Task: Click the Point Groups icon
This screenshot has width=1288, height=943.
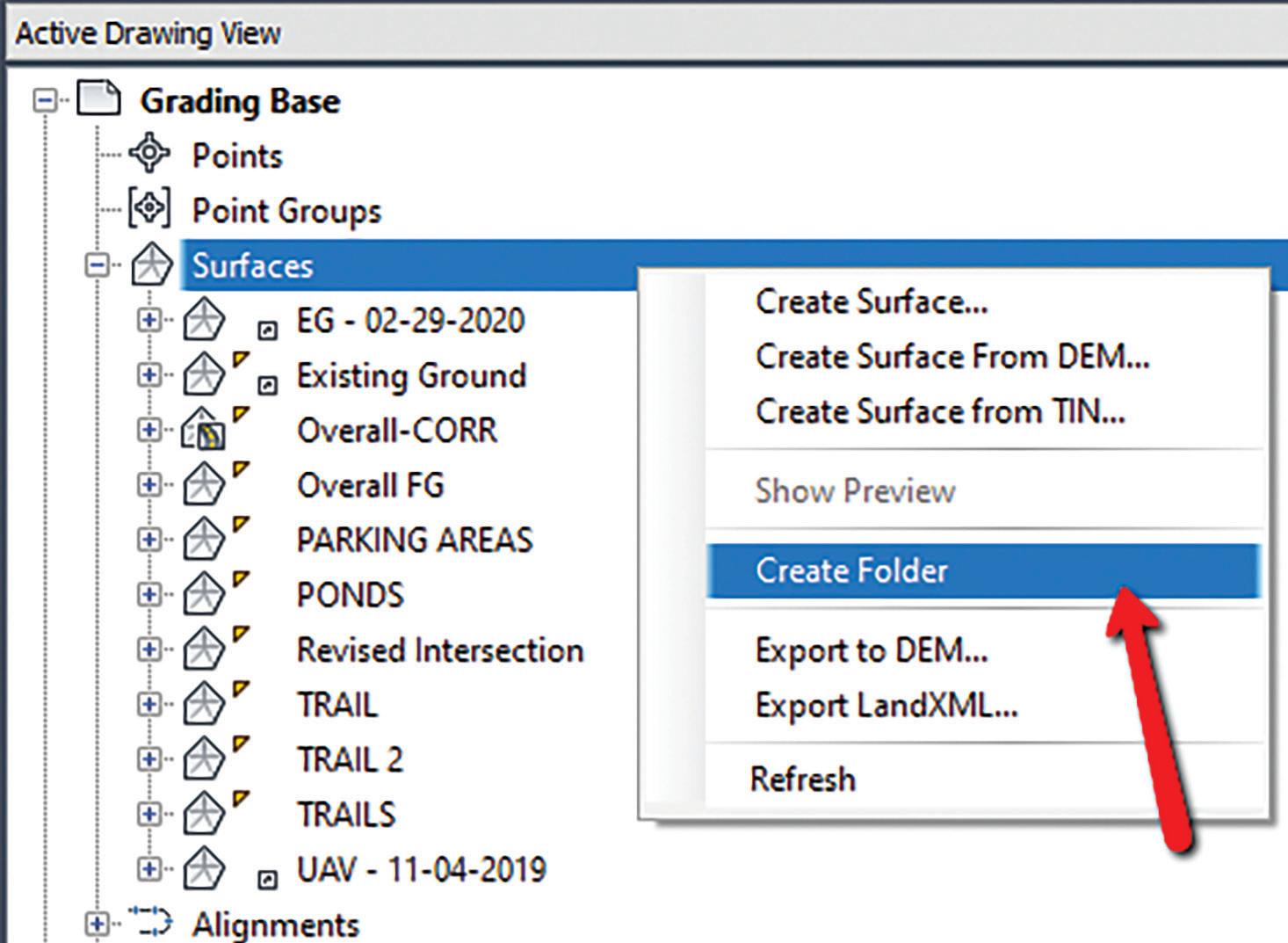Action: point(149,208)
